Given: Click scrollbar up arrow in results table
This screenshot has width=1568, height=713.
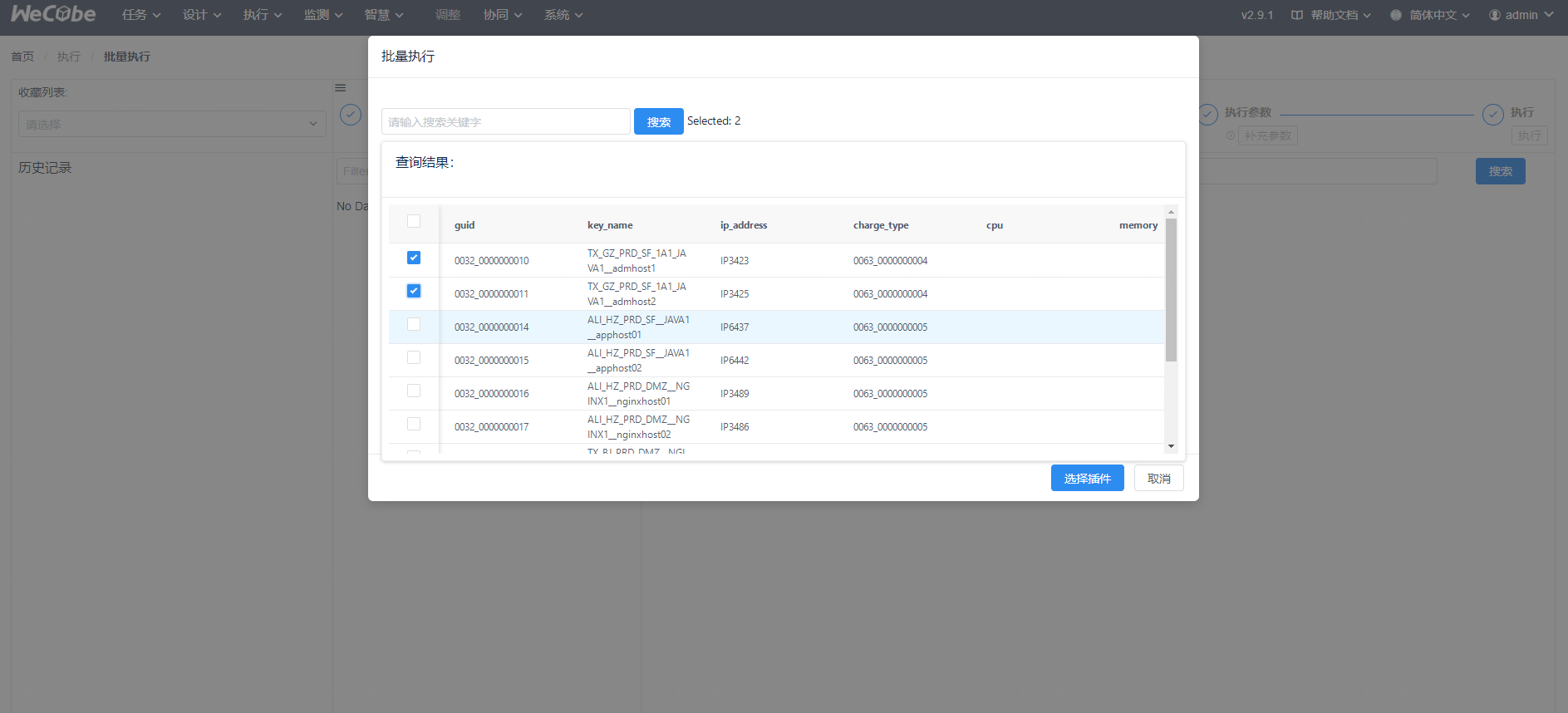Looking at the screenshot, I should pos(1171,212).
